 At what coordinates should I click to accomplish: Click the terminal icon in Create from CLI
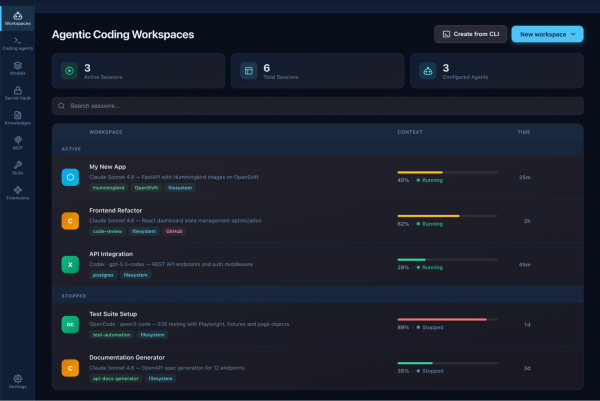coord(446,34)
